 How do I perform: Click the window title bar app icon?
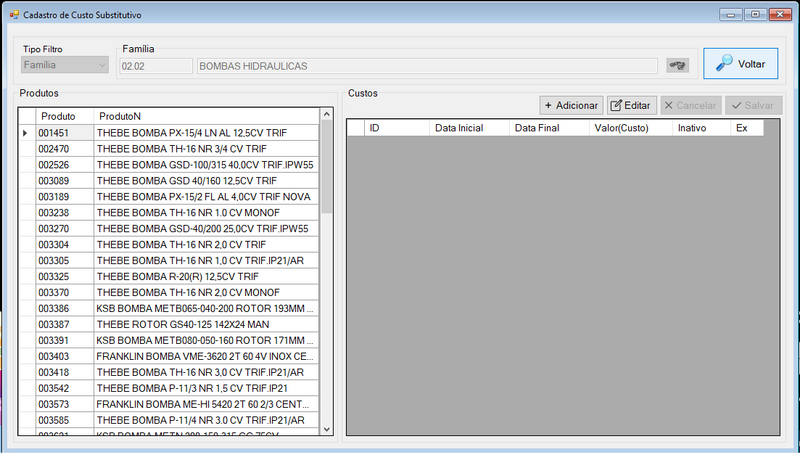pos(14,15)
